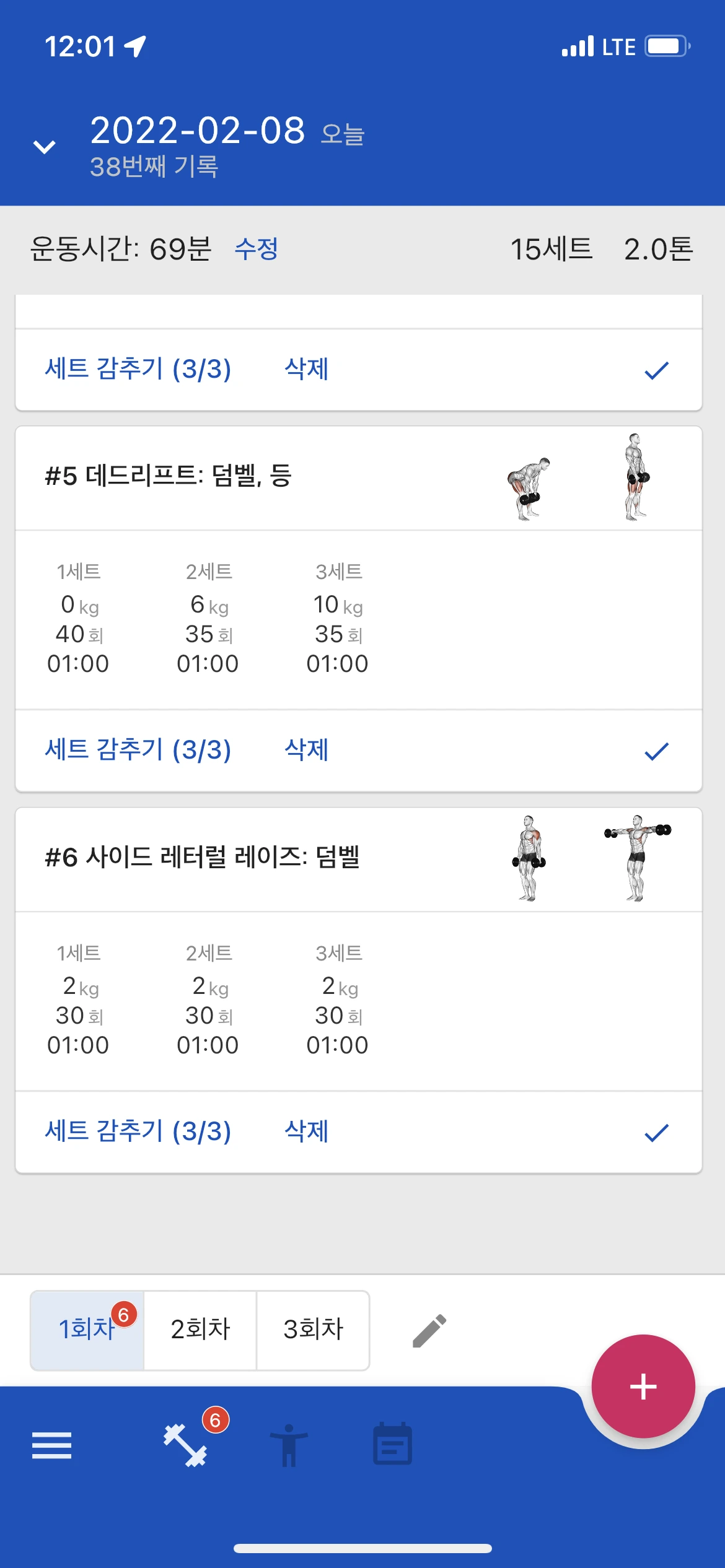Expand the date dropdown chevron

[44, 147]
